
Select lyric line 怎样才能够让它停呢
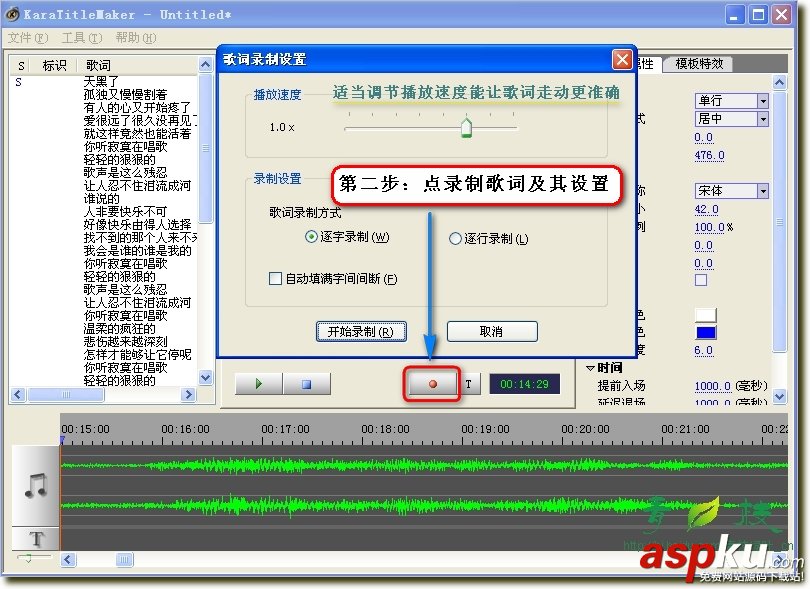[x=137, y=355]
